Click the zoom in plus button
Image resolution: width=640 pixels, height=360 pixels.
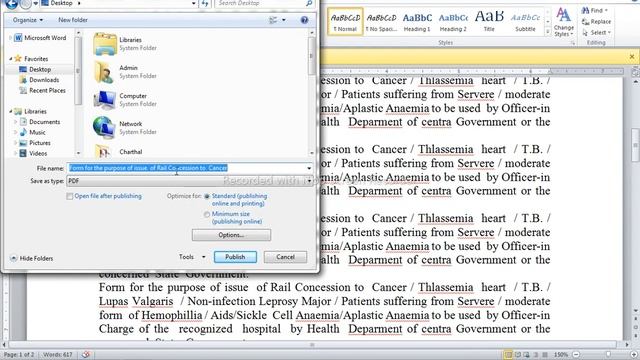[634, 355]
